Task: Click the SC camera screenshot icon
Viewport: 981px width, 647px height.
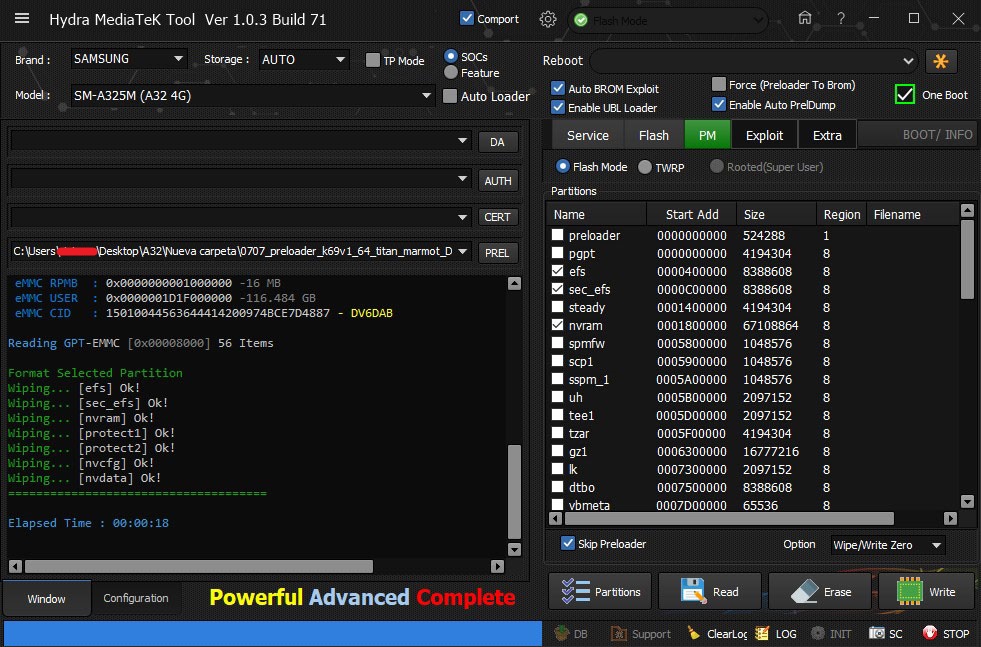Action: [x=876, y=633]
